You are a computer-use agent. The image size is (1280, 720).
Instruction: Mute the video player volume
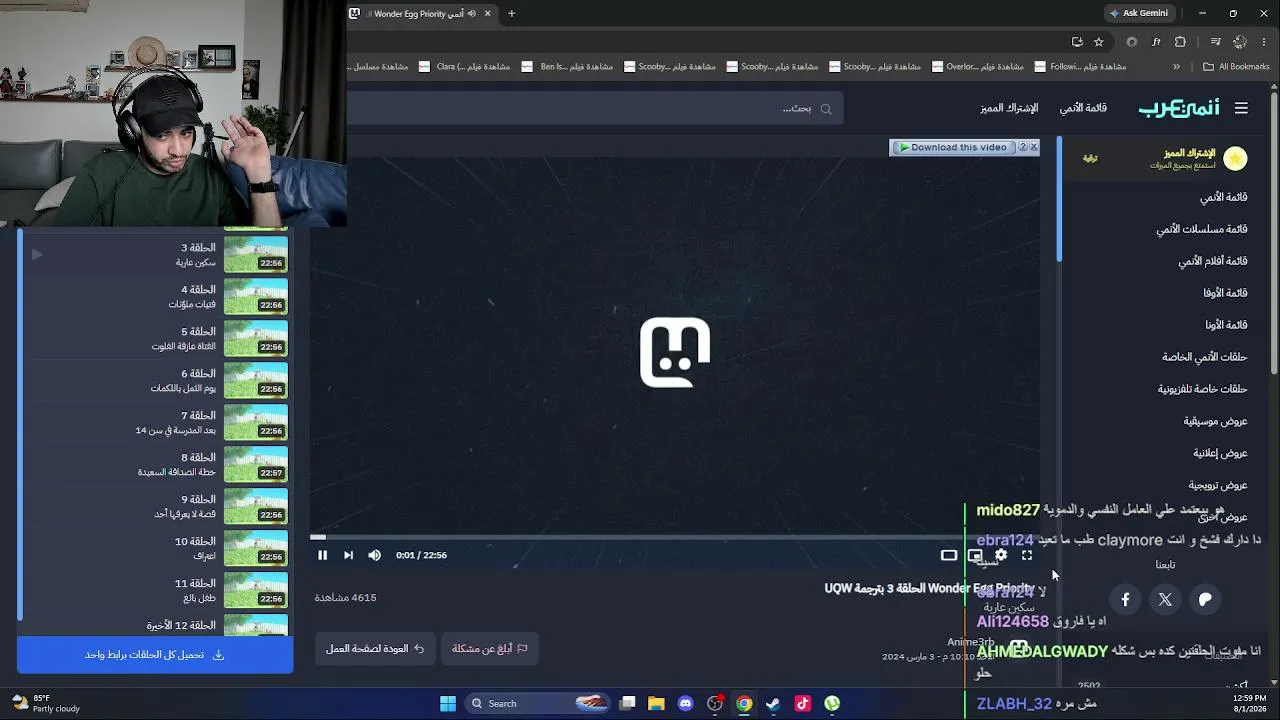click(374, 555)
